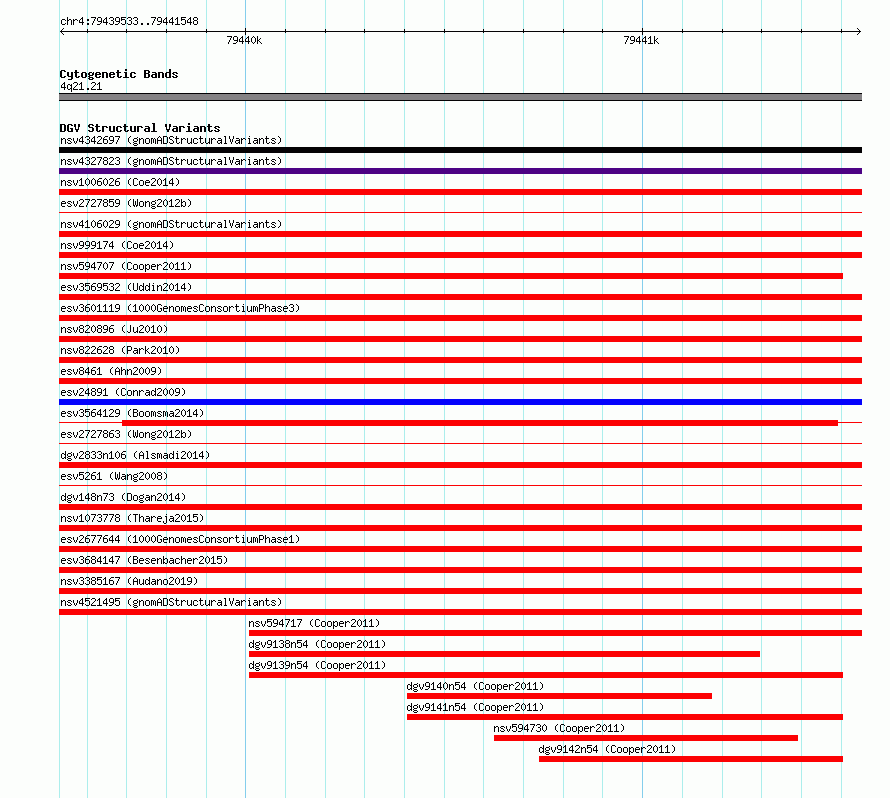Click the chr4:79439533..79441548 coordinates text
This screenshot has height=798, width=890.
[129, 21]
